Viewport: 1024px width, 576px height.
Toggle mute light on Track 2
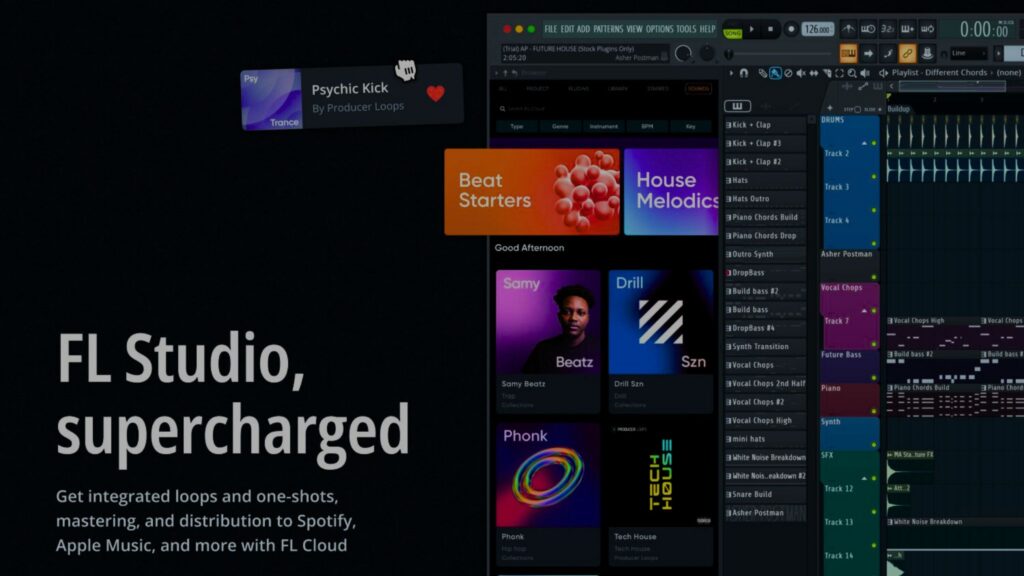pos(874,144)
